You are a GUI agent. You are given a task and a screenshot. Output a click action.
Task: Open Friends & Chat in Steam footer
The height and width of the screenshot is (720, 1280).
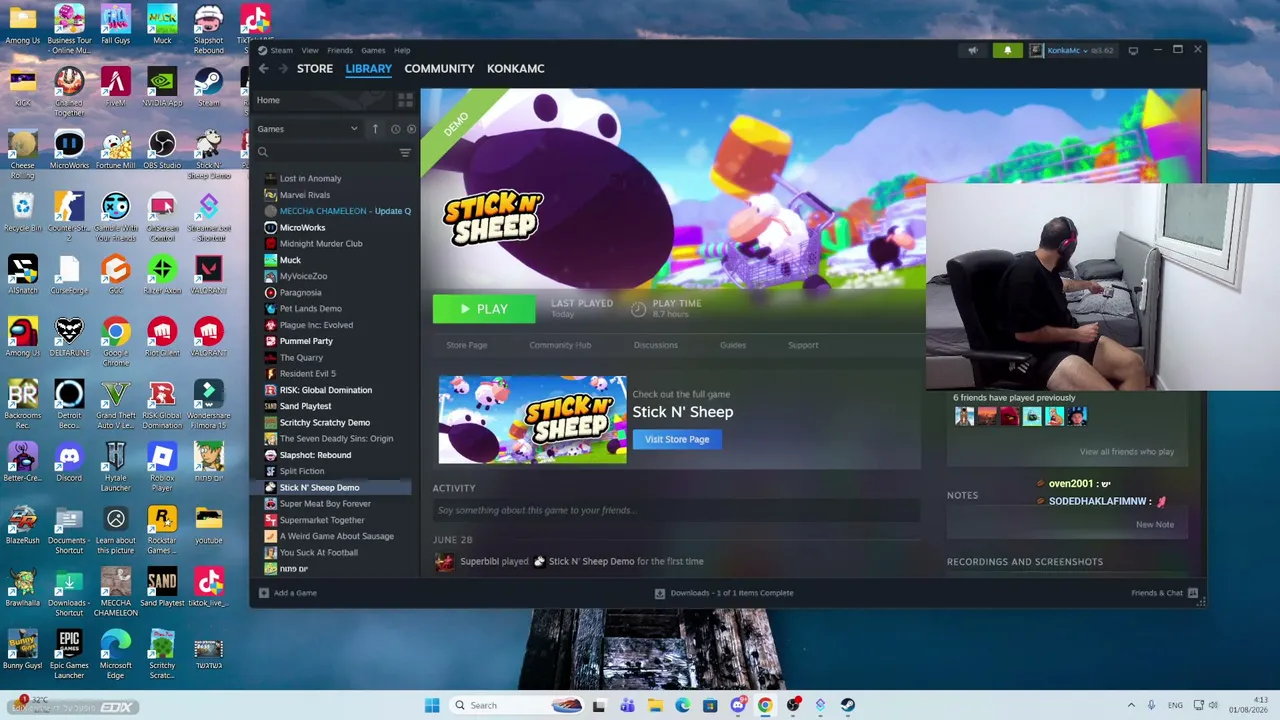click(1164, 593)
